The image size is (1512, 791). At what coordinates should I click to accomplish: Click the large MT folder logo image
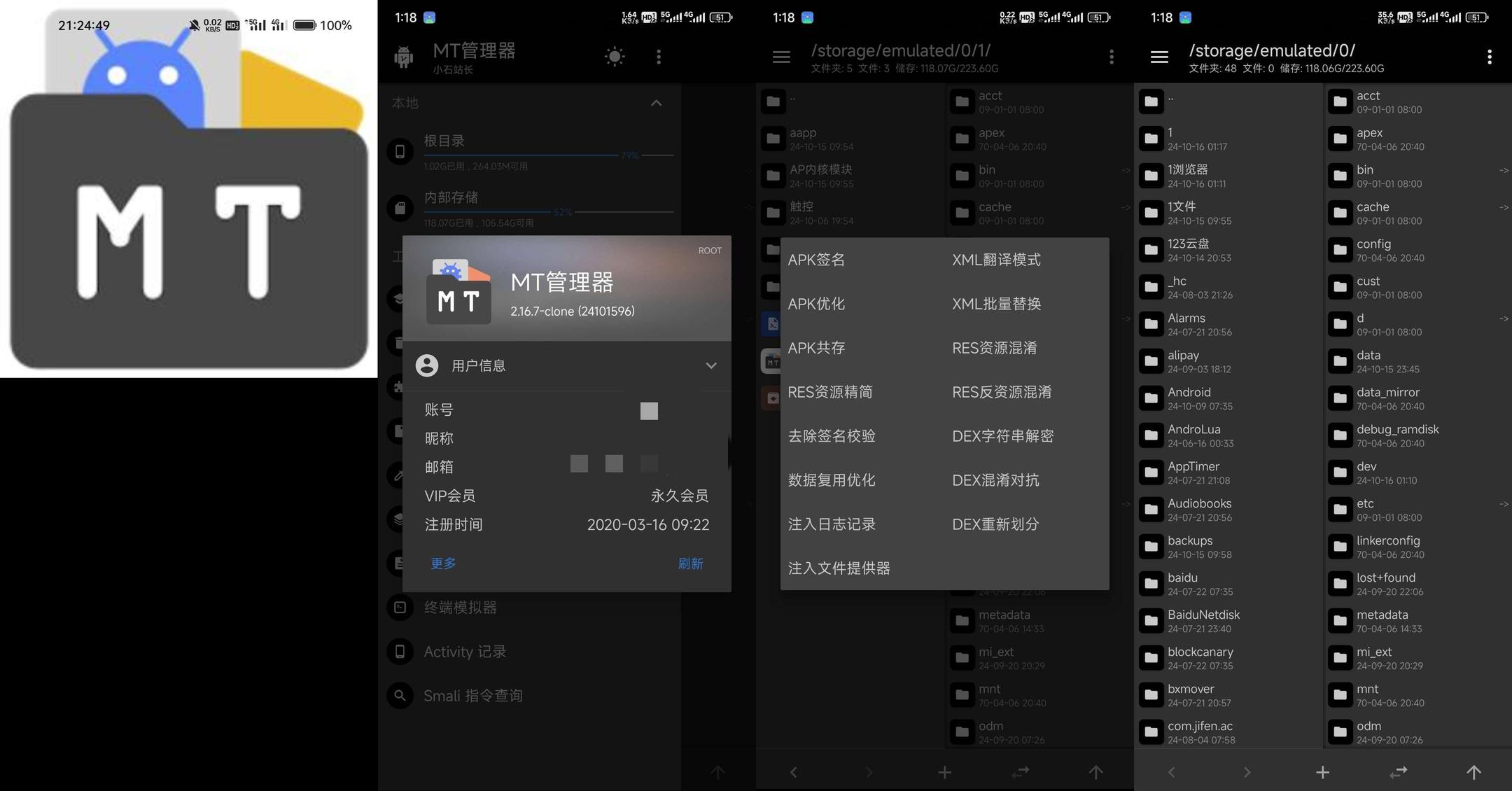pos(188,189)
